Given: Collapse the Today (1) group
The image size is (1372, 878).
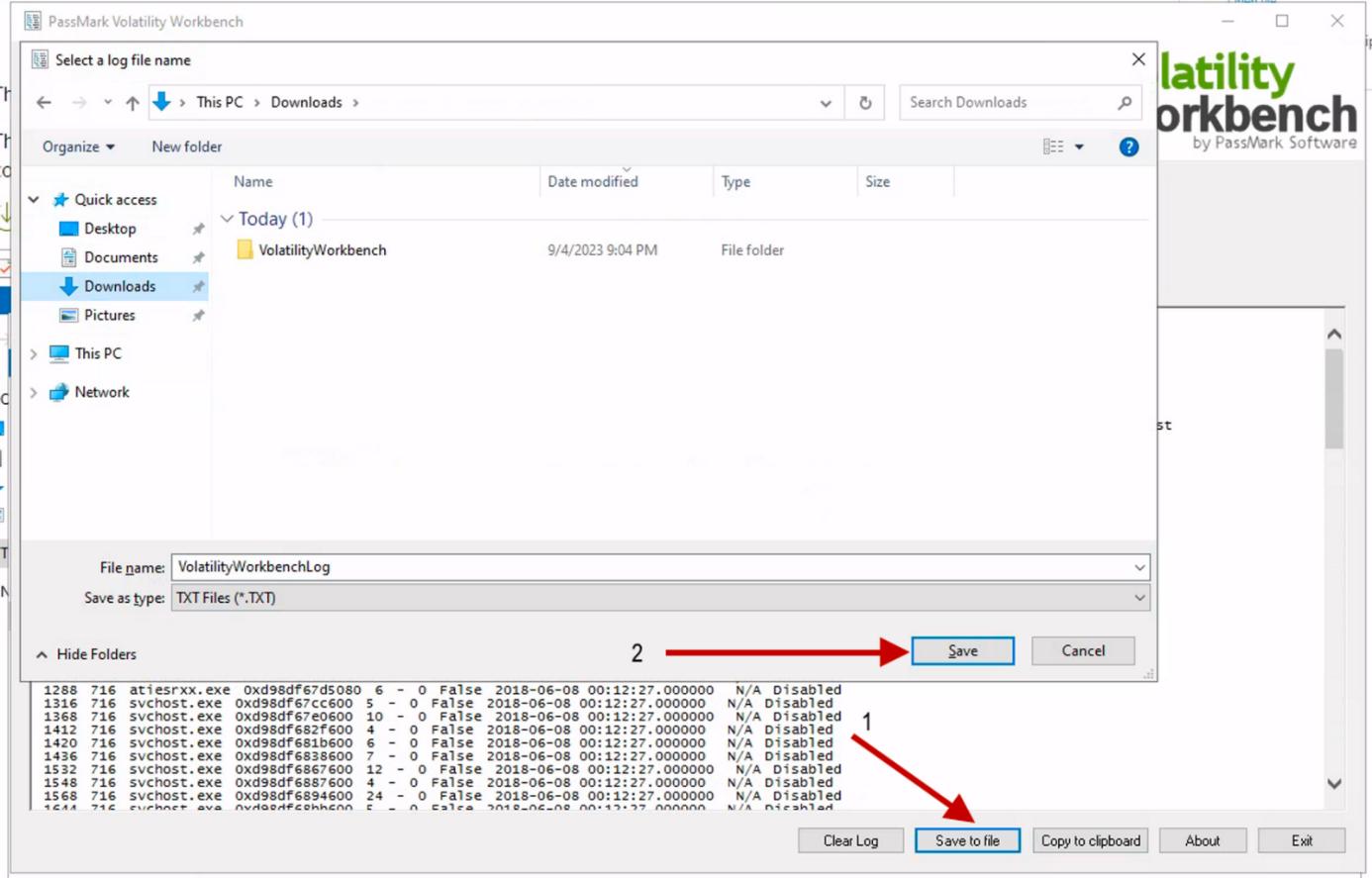Looking at the screenshot, I should (227, 219).
